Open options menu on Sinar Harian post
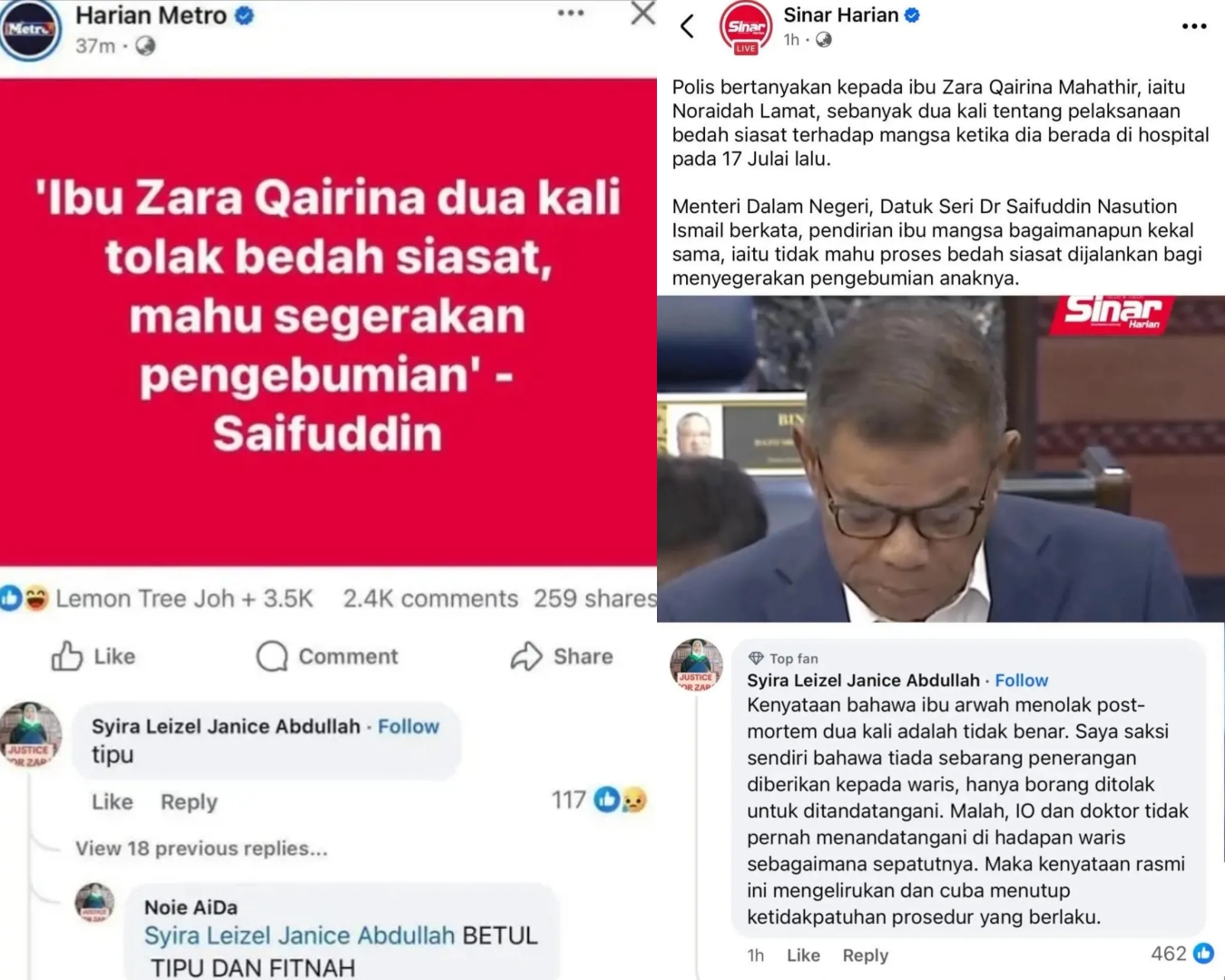Viewport: 1225px width, 980px height. click(x=1194, y=26)
